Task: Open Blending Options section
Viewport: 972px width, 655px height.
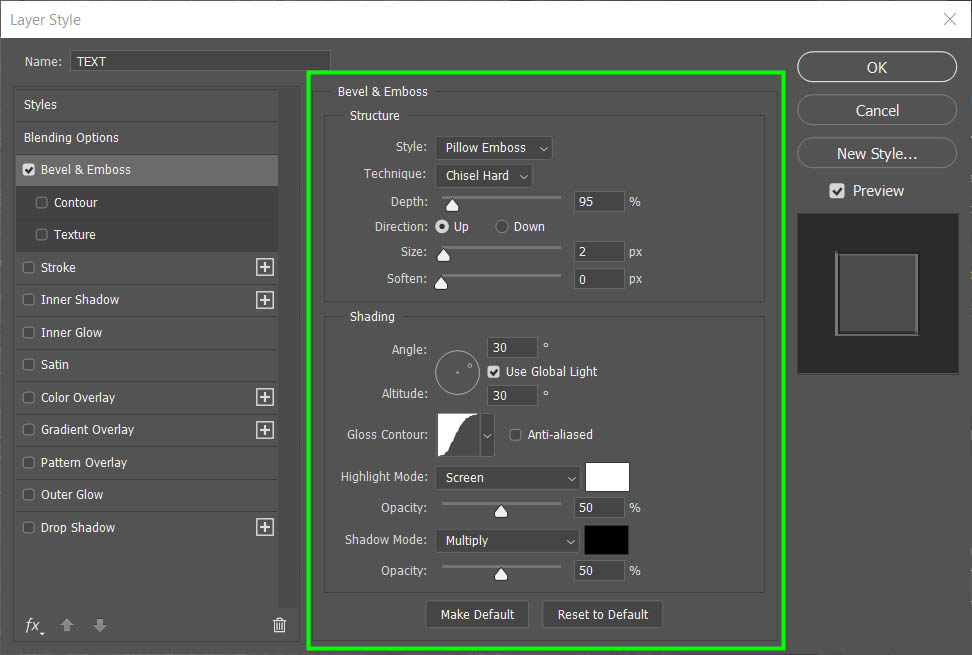Action: tap(147, 138)
